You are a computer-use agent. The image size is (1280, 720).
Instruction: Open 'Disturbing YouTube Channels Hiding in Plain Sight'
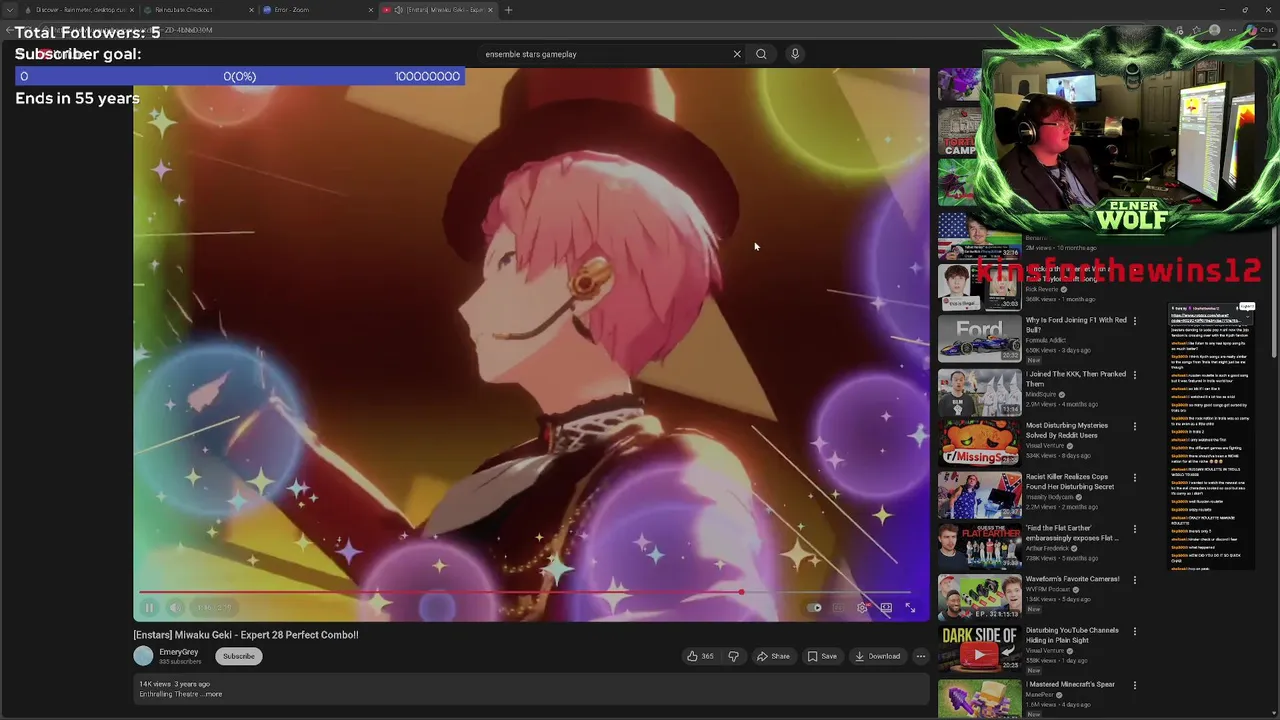[x=1072, y=635]
